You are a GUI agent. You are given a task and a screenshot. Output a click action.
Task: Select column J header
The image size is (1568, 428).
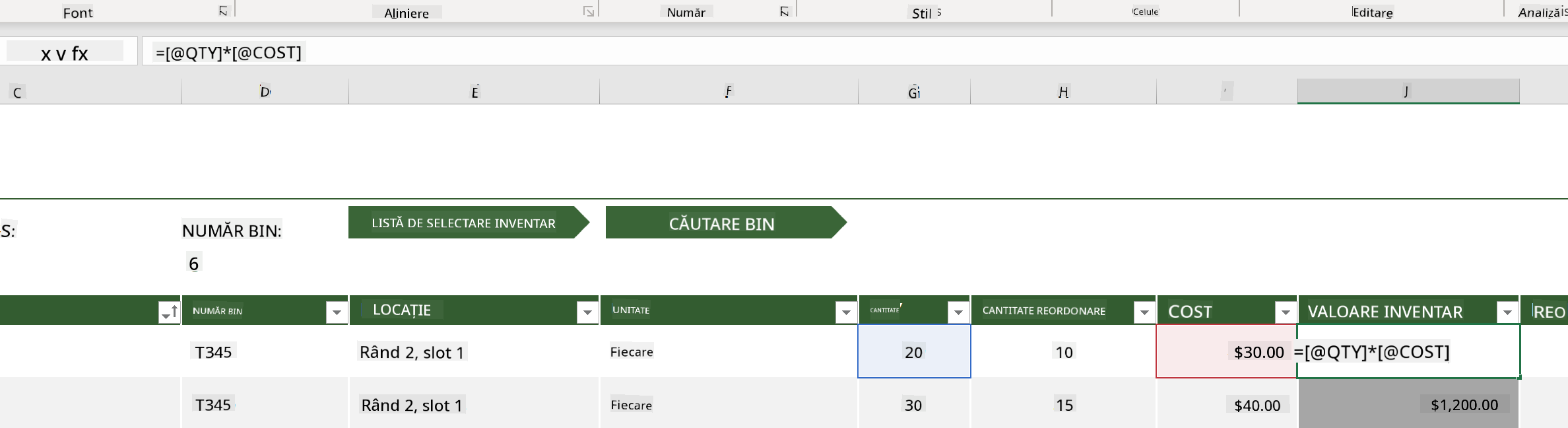coord(1408,91)
